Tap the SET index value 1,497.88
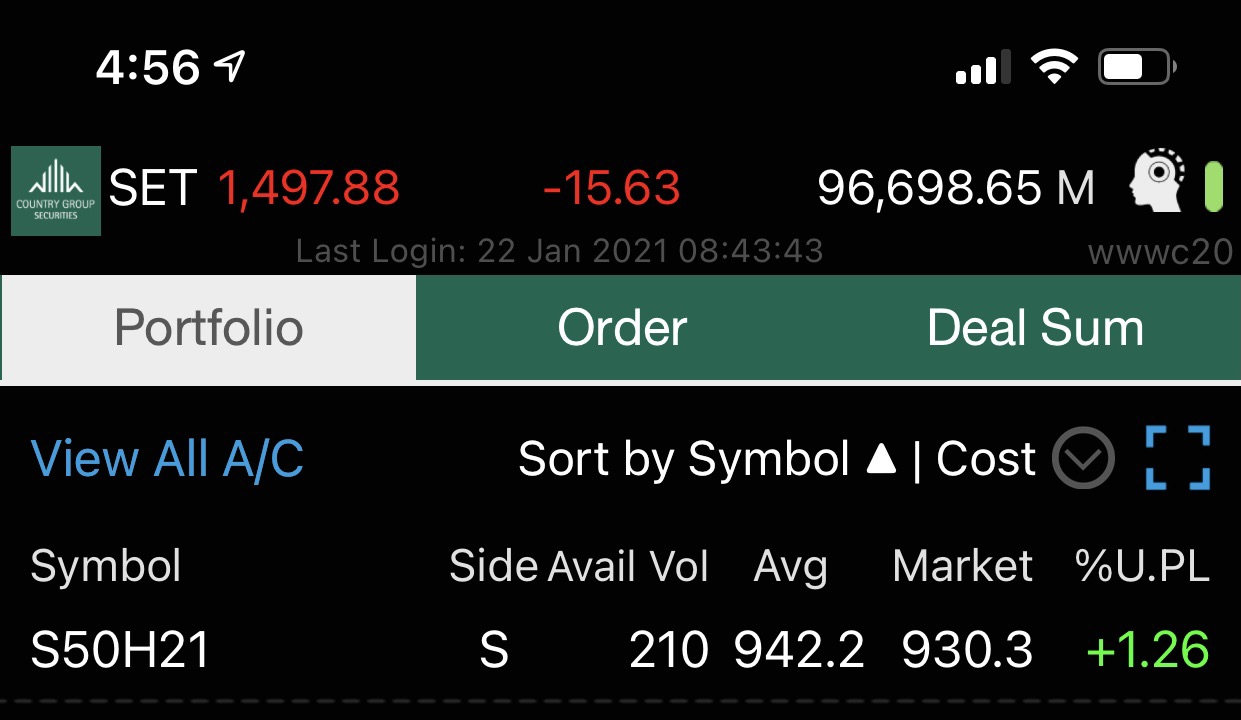Viewport: 1241px width, 720px height. click(x=309, y=188)
